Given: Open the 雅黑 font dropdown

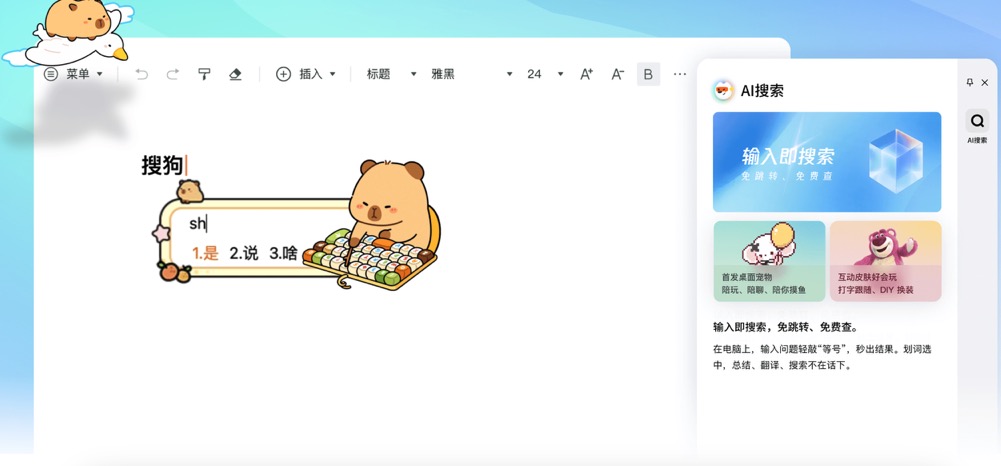Looking at the screenshot, I should pos(472,74).
